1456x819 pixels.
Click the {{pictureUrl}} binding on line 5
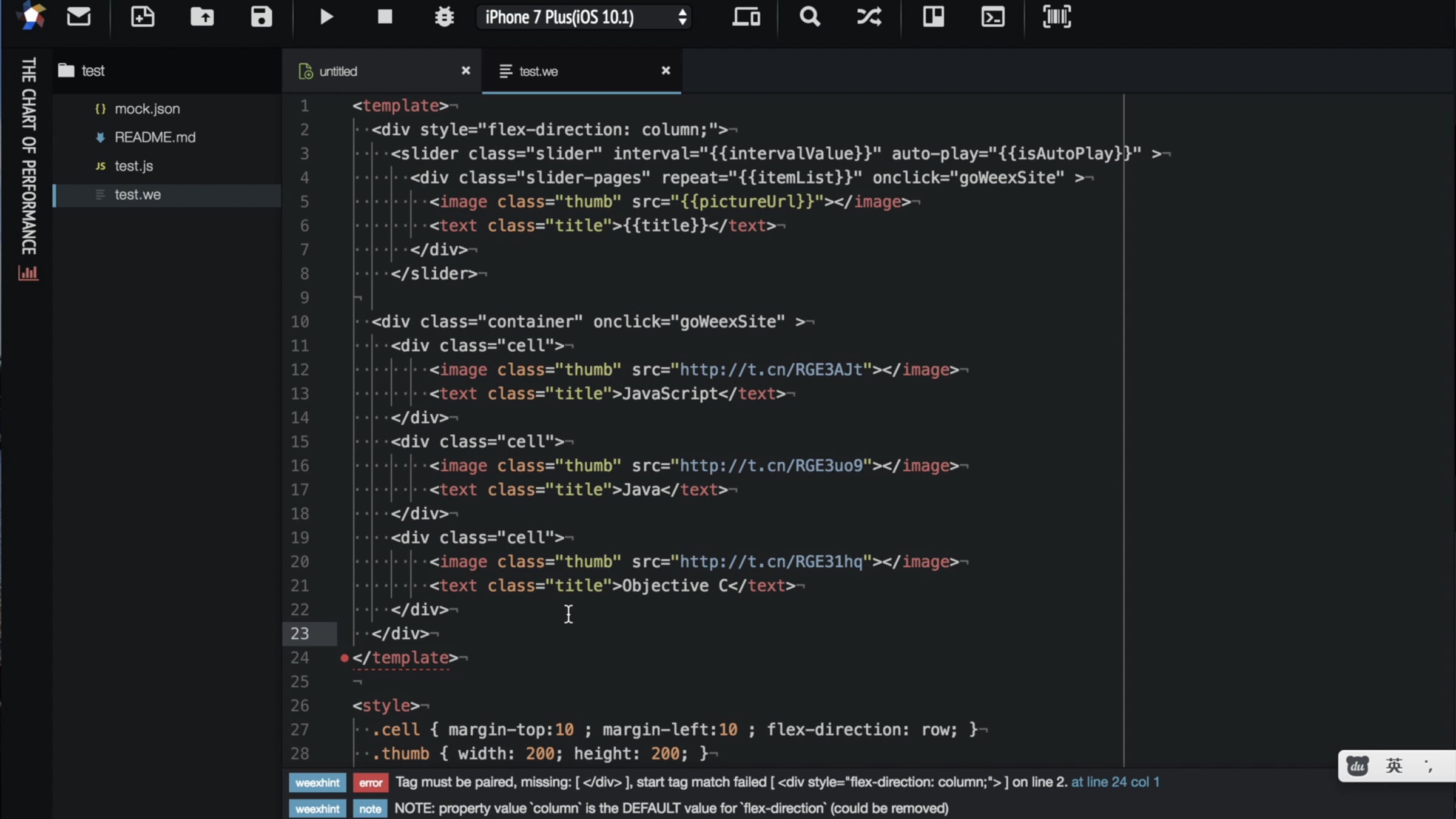click(x=747, y=201)
